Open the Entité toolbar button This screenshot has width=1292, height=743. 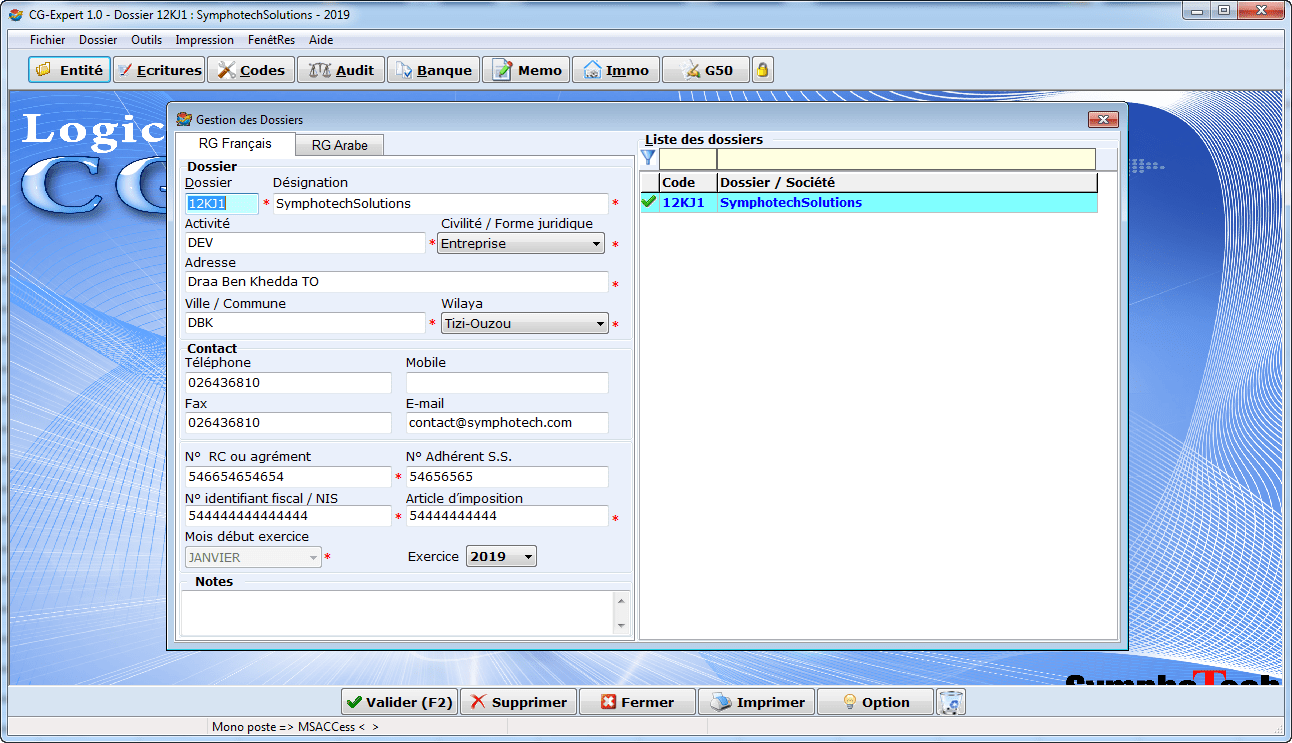(x=69, y=70)
